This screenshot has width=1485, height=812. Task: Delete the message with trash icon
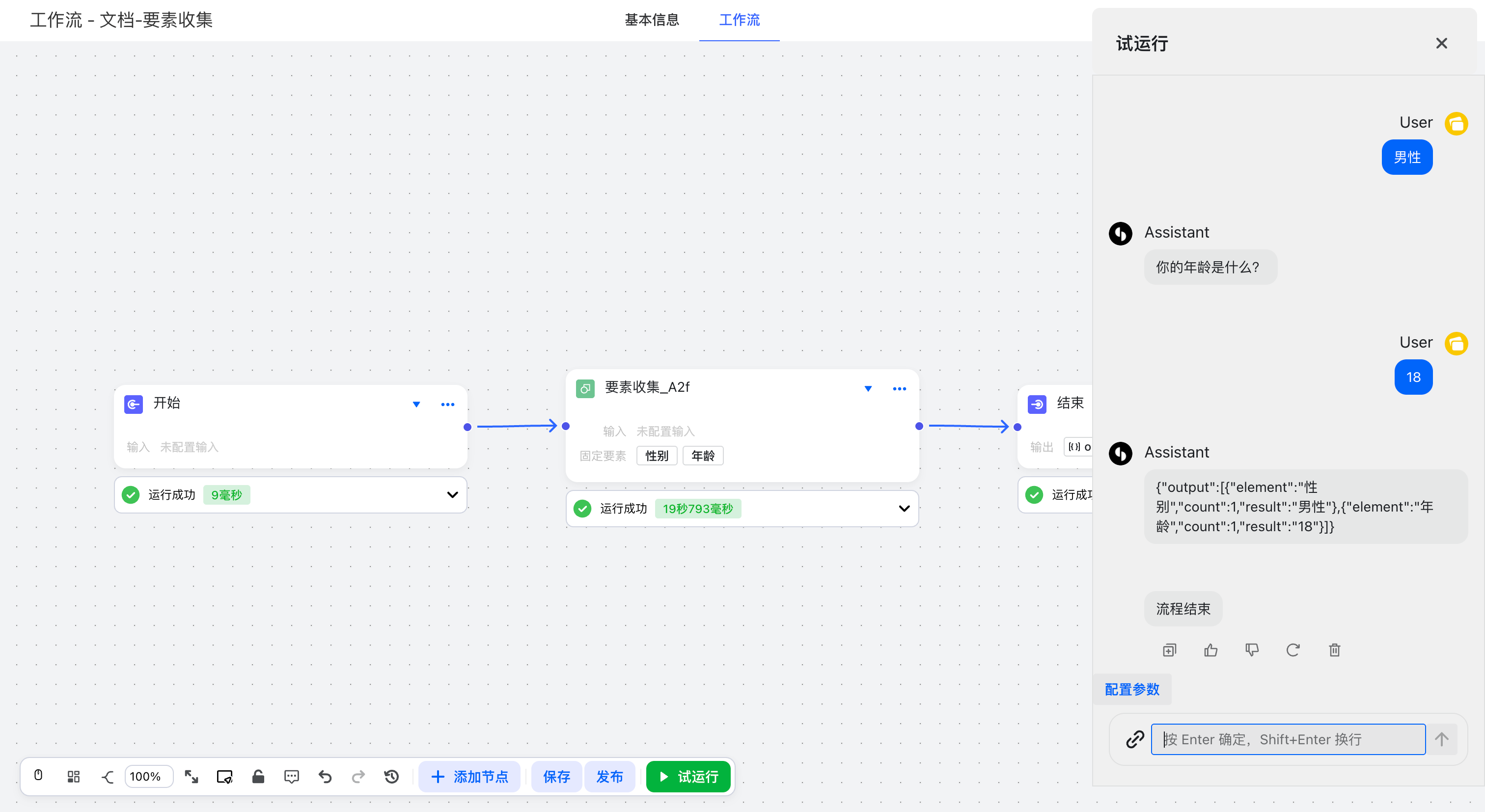click(x=1334, y=650)
